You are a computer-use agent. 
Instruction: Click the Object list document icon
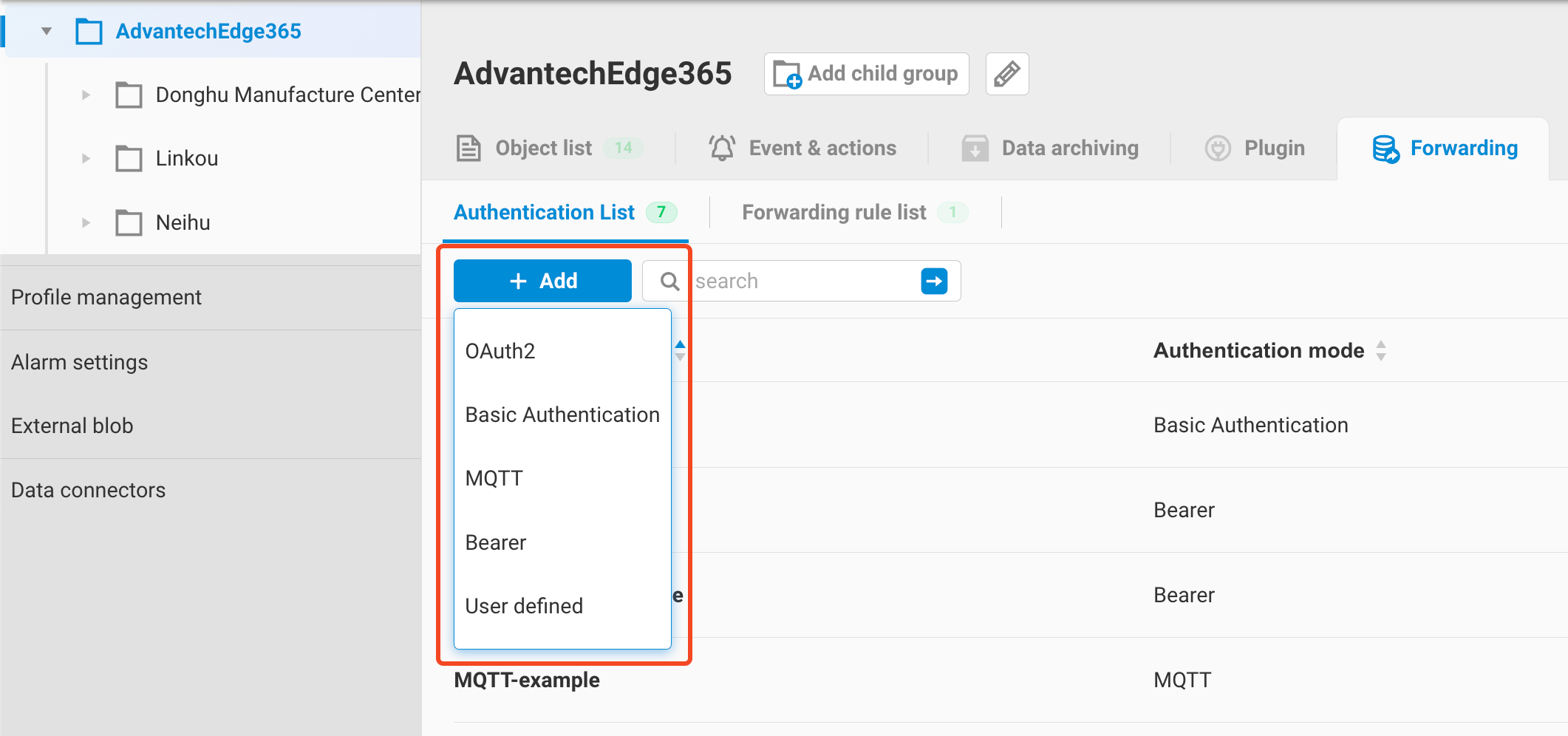[468, 148]
